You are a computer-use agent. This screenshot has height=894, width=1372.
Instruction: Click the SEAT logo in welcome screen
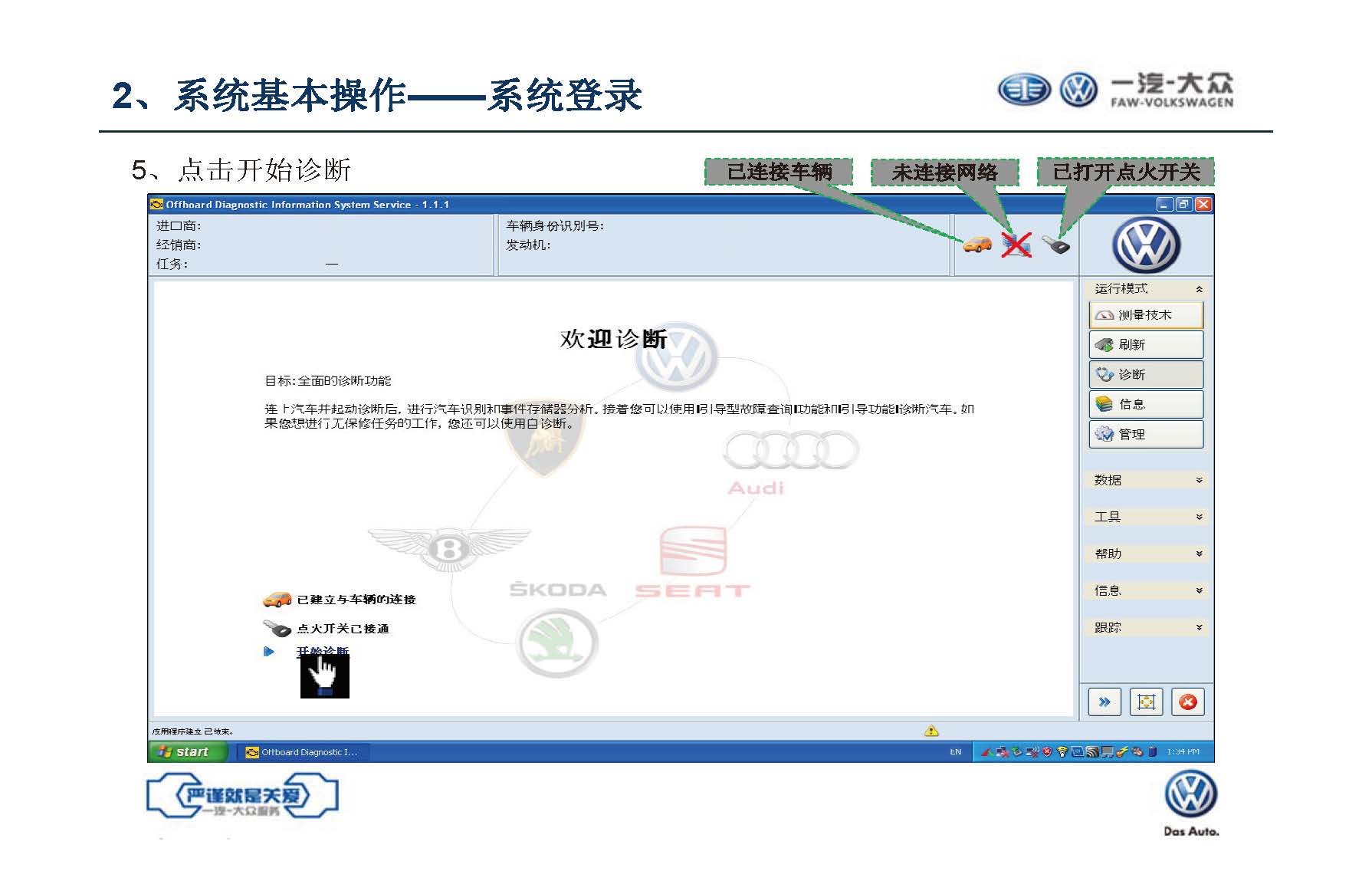click(693, 562)
